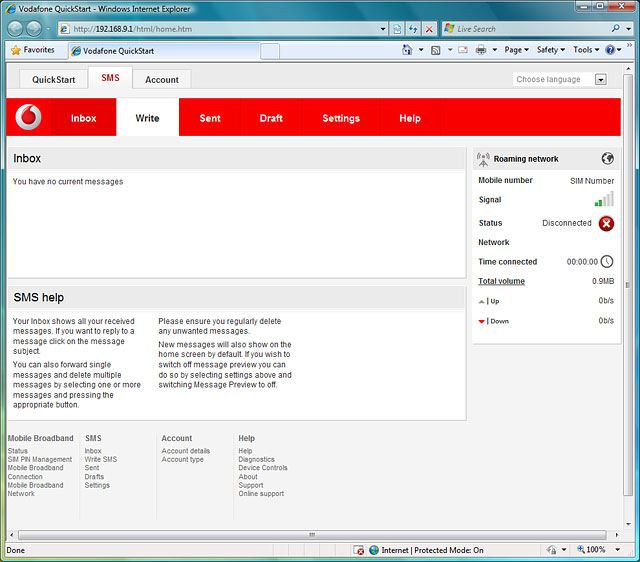Click the red disconnected status icon
This screenshot has height=562, width=640.
tap(606, 223)
